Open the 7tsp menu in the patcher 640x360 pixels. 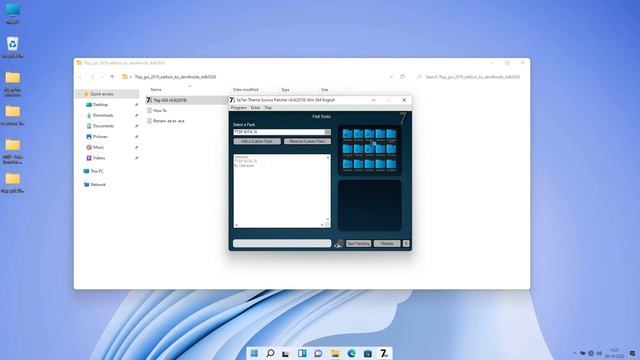268,108
